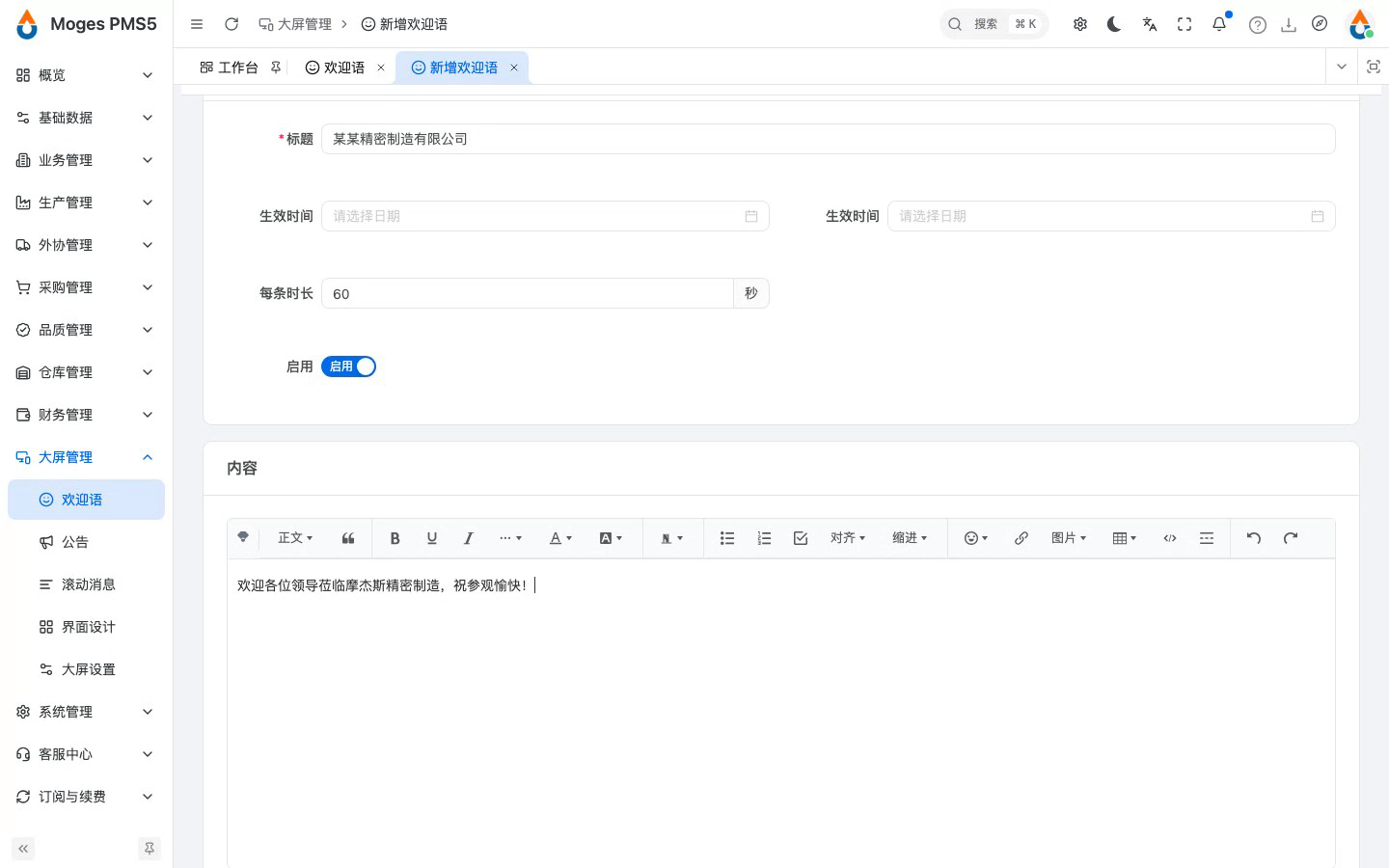Open the 正文 heading style dropdown
Image resolution: width=1389 pixels, height=868 pixels.
click(295, 538)
